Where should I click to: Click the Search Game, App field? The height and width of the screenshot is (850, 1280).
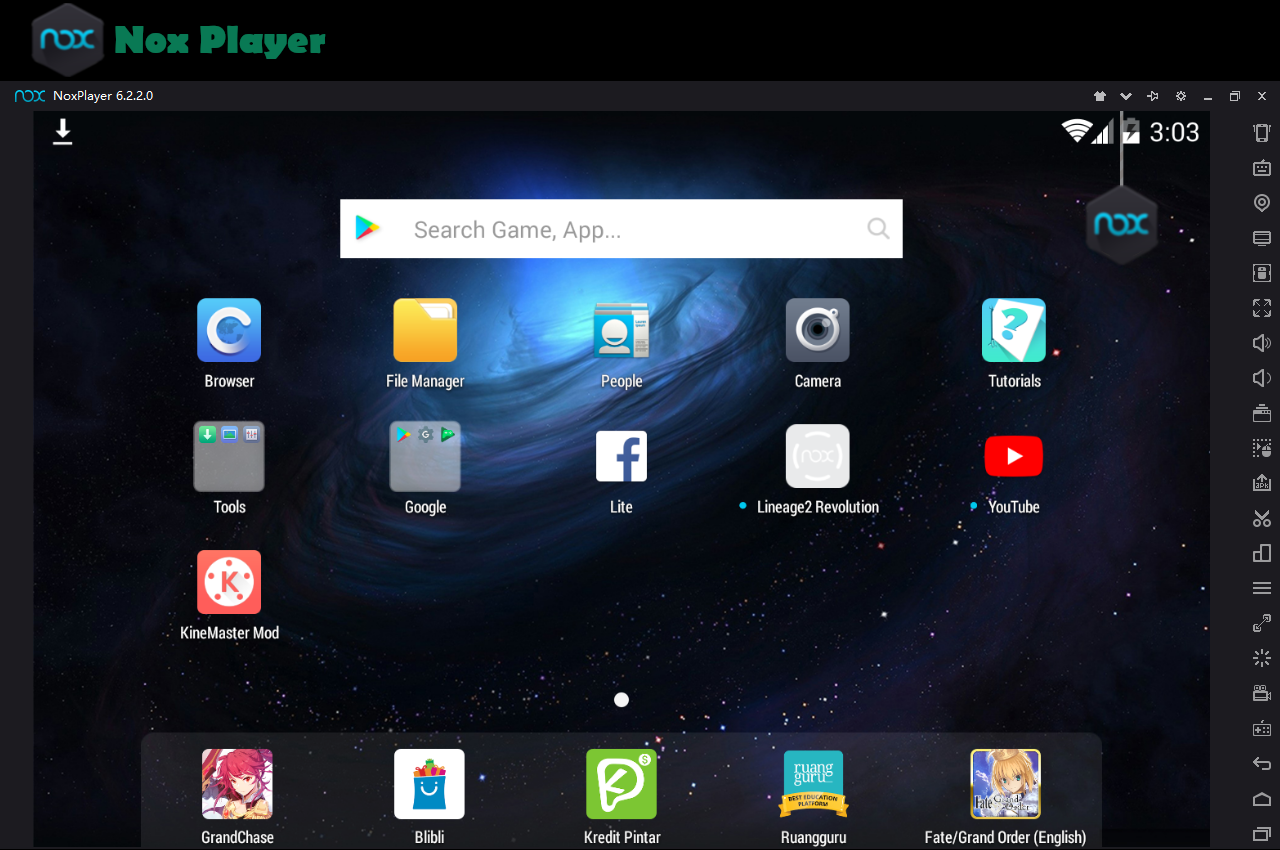click(x=621, y=229)
